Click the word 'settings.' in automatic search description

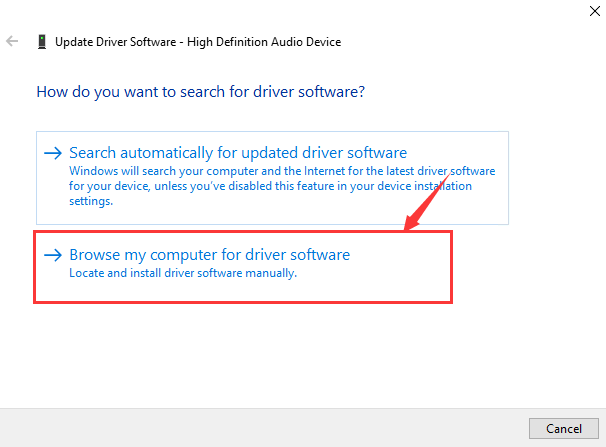[x=91, y=201]
